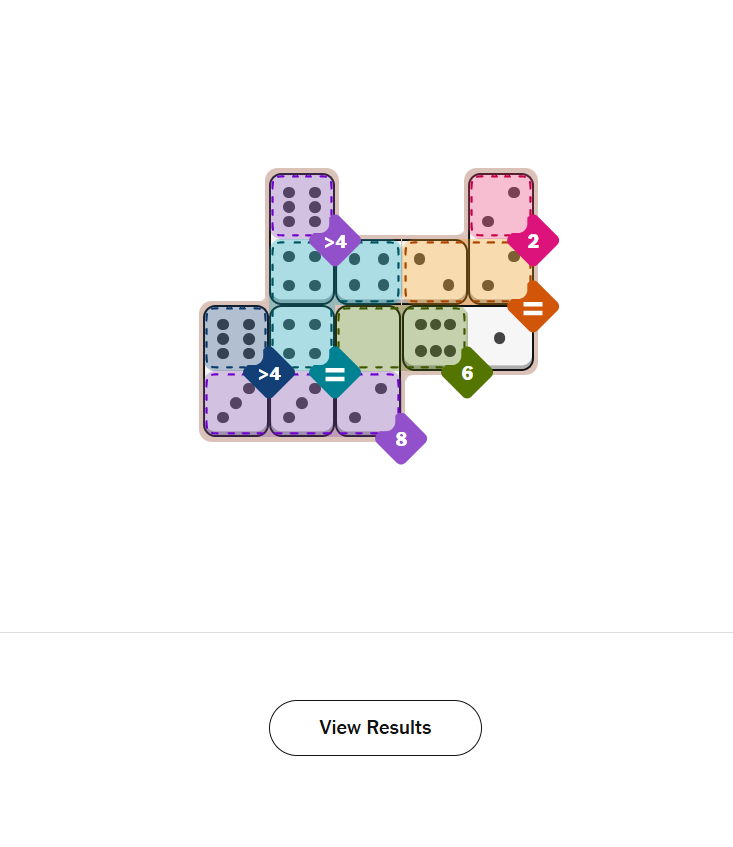This screenshot has width=733, height=847.
Task: Select the teal equals diamond badge
Action: coord(335,374)
